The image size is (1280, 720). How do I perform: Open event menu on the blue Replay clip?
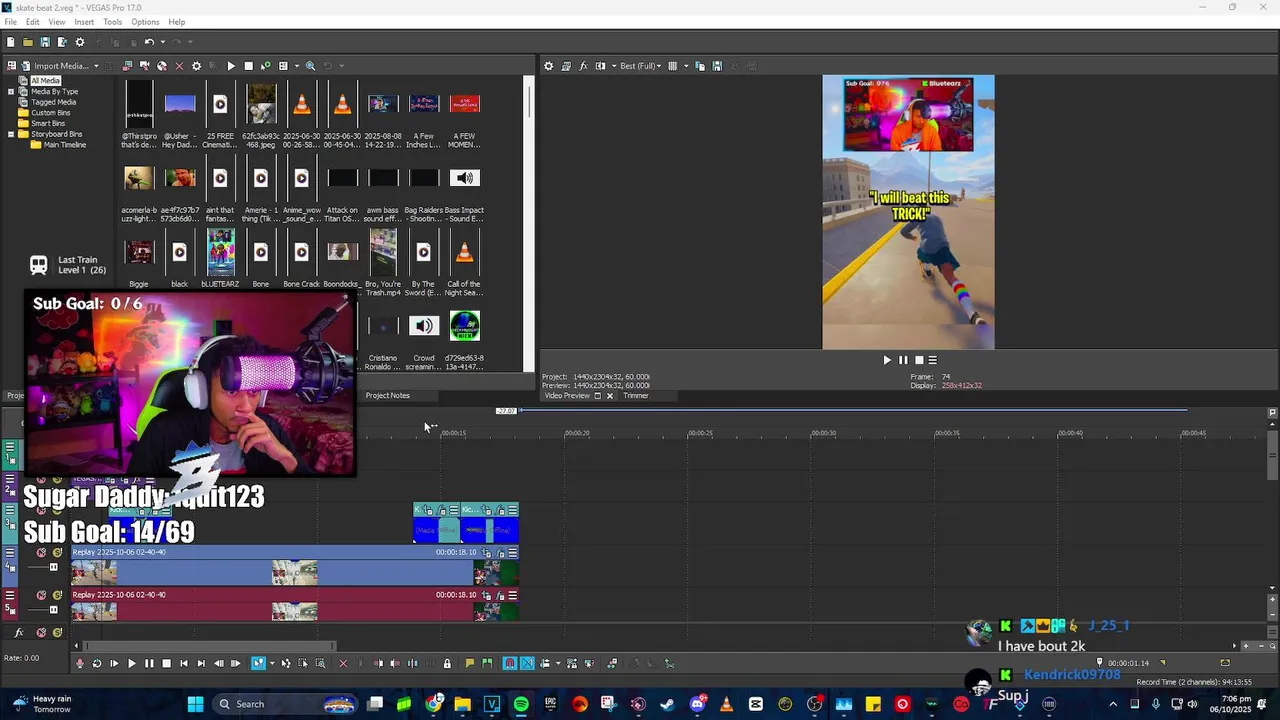512,552
